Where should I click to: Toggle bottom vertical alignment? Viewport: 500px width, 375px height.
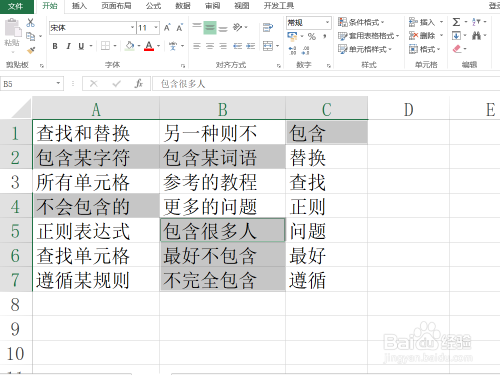223,29
